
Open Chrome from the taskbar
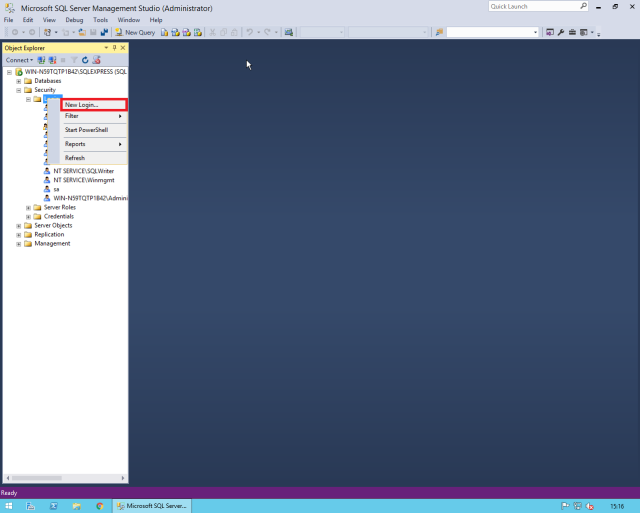[100, 506]
